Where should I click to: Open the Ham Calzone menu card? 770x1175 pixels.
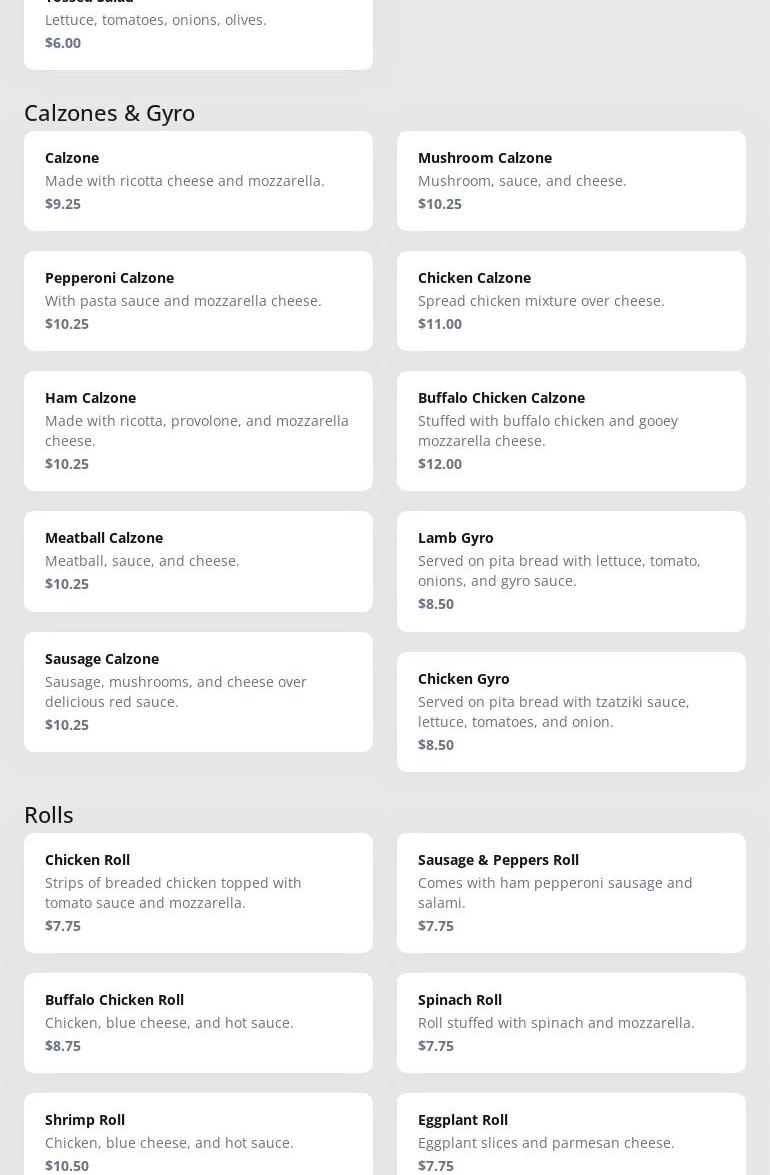tap(198, 431)
